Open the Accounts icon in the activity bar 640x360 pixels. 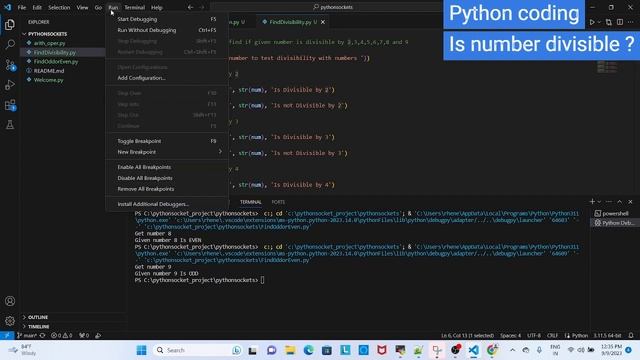click(10, 301)
